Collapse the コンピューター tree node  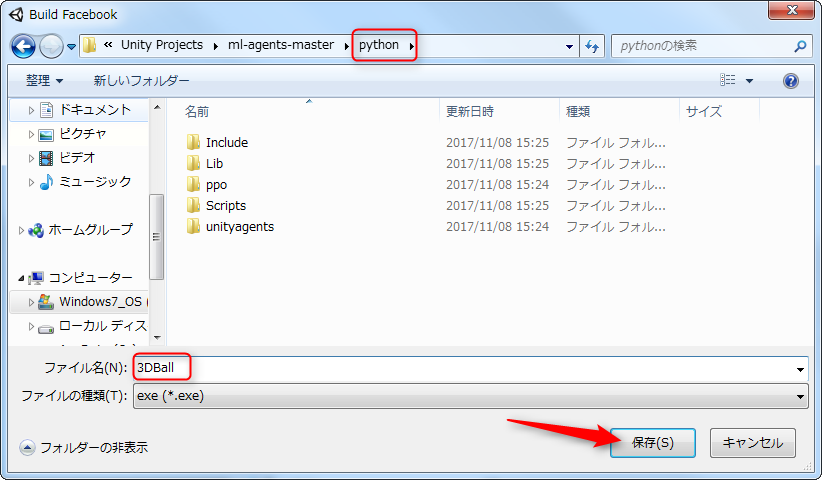pyautogui.click(x=21, y=278)
